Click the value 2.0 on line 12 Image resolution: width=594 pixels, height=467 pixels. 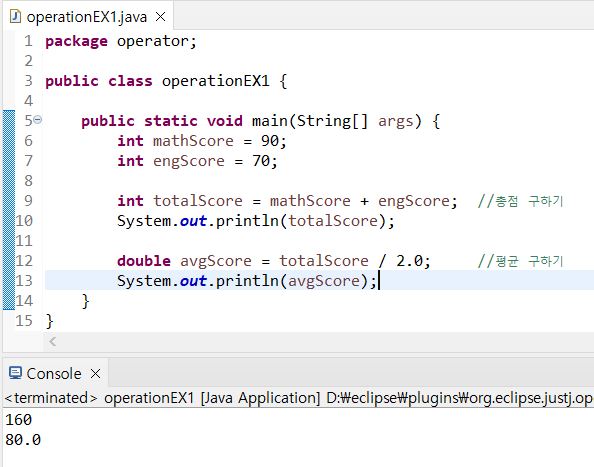[410, 261]
